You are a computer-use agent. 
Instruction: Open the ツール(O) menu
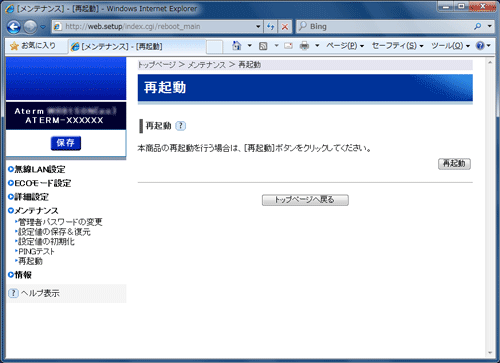tap(450, 46)
